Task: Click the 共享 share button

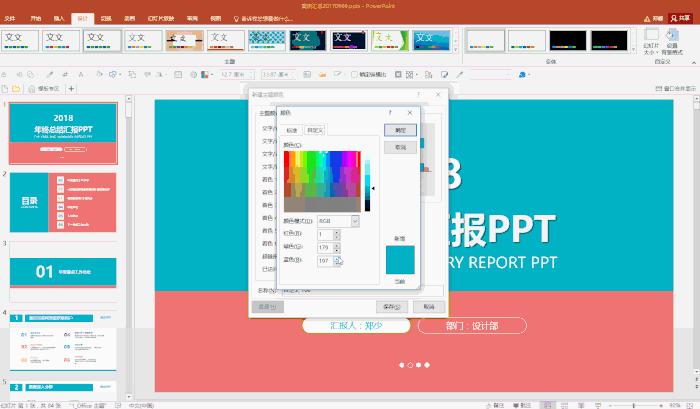Action: [x=680, y=18]
